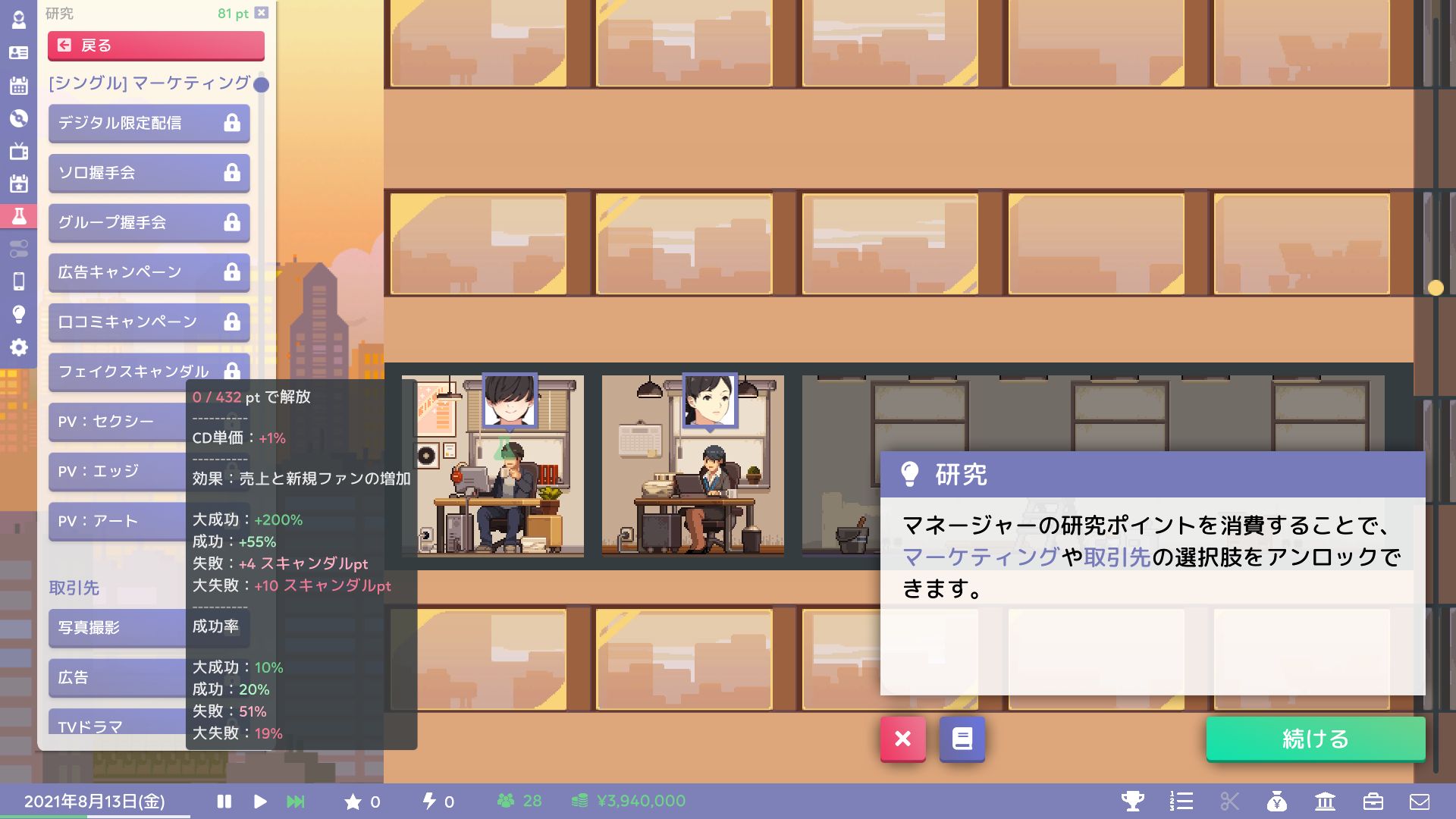Select the 写真撮影 research item

click(x=118, y=628)
